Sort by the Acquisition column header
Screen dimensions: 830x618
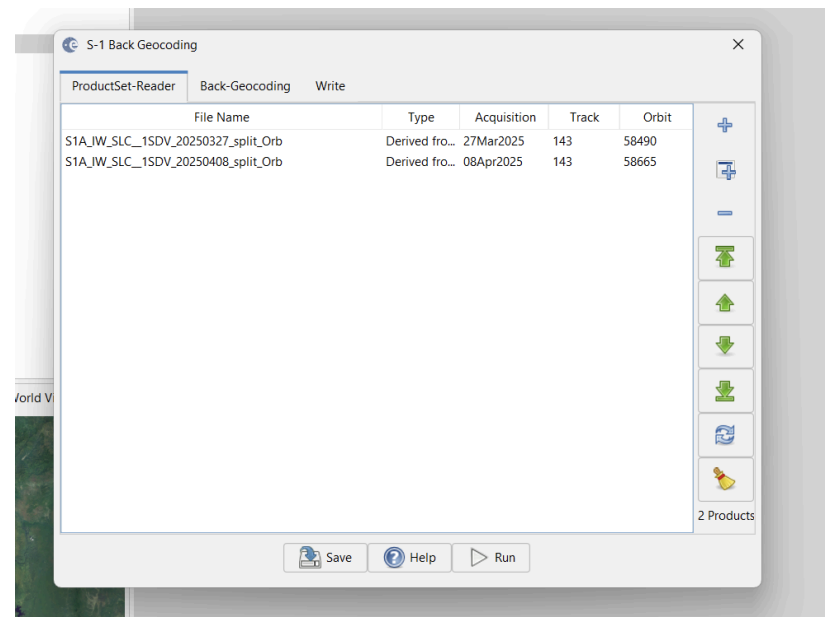[505, 117]
